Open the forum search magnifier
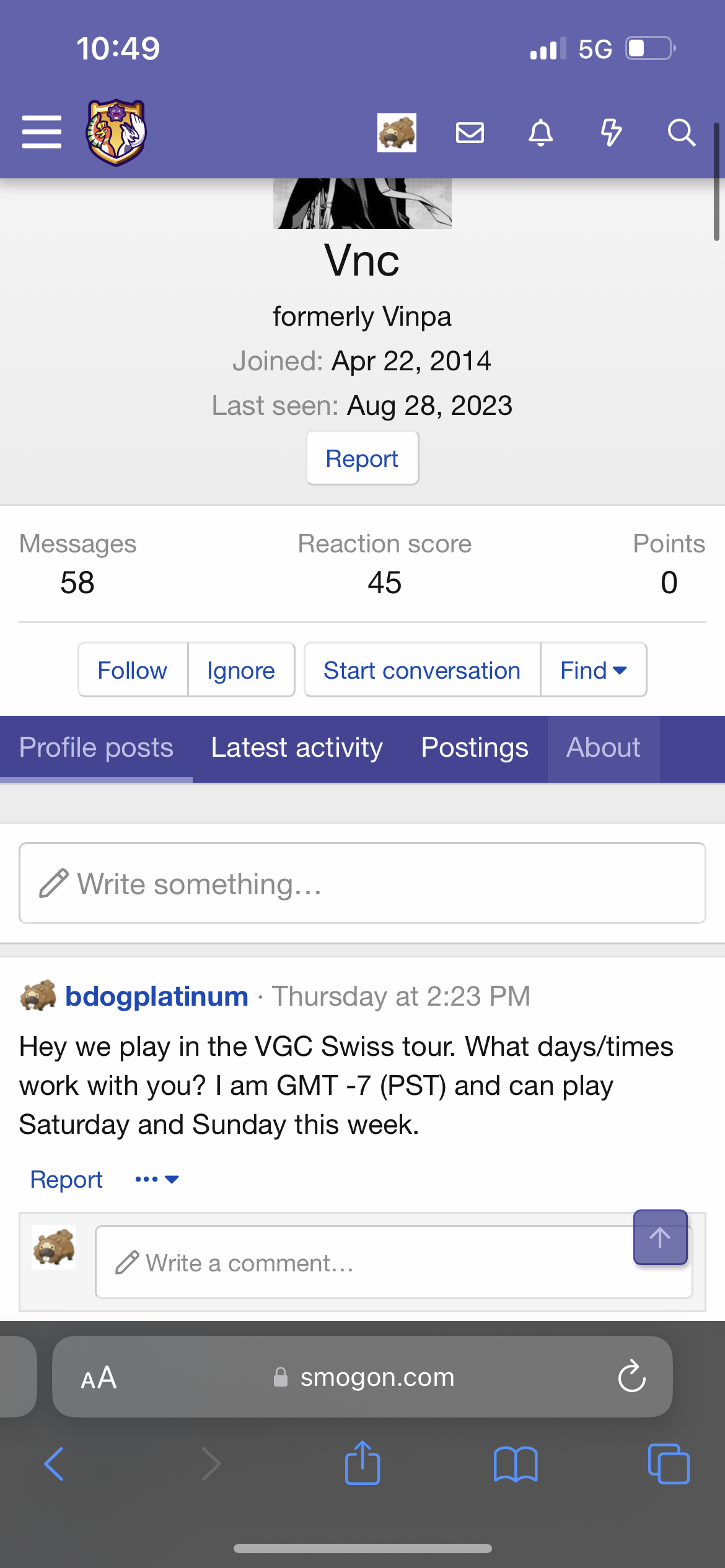 tap(681, 133)
